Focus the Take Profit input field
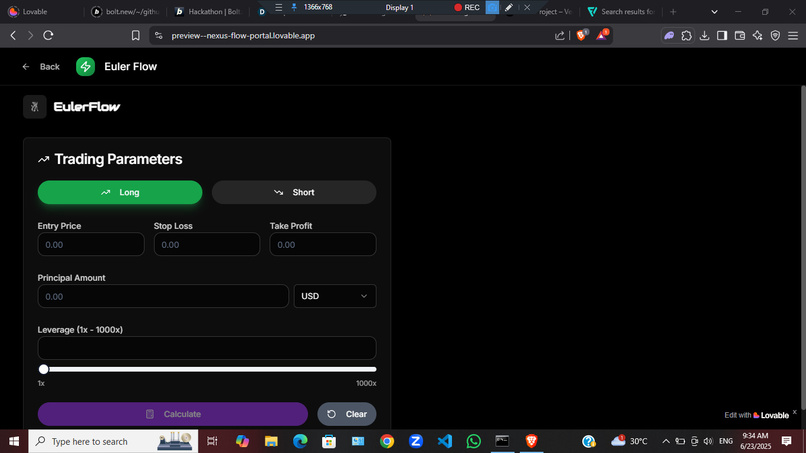The height and width of the screenshot is (453, 806). pyautogui.click(x=323, y=244)
